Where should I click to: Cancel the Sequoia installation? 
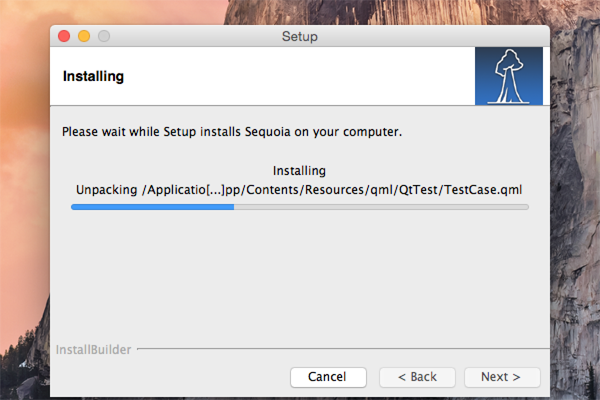[x=328, y=377]
